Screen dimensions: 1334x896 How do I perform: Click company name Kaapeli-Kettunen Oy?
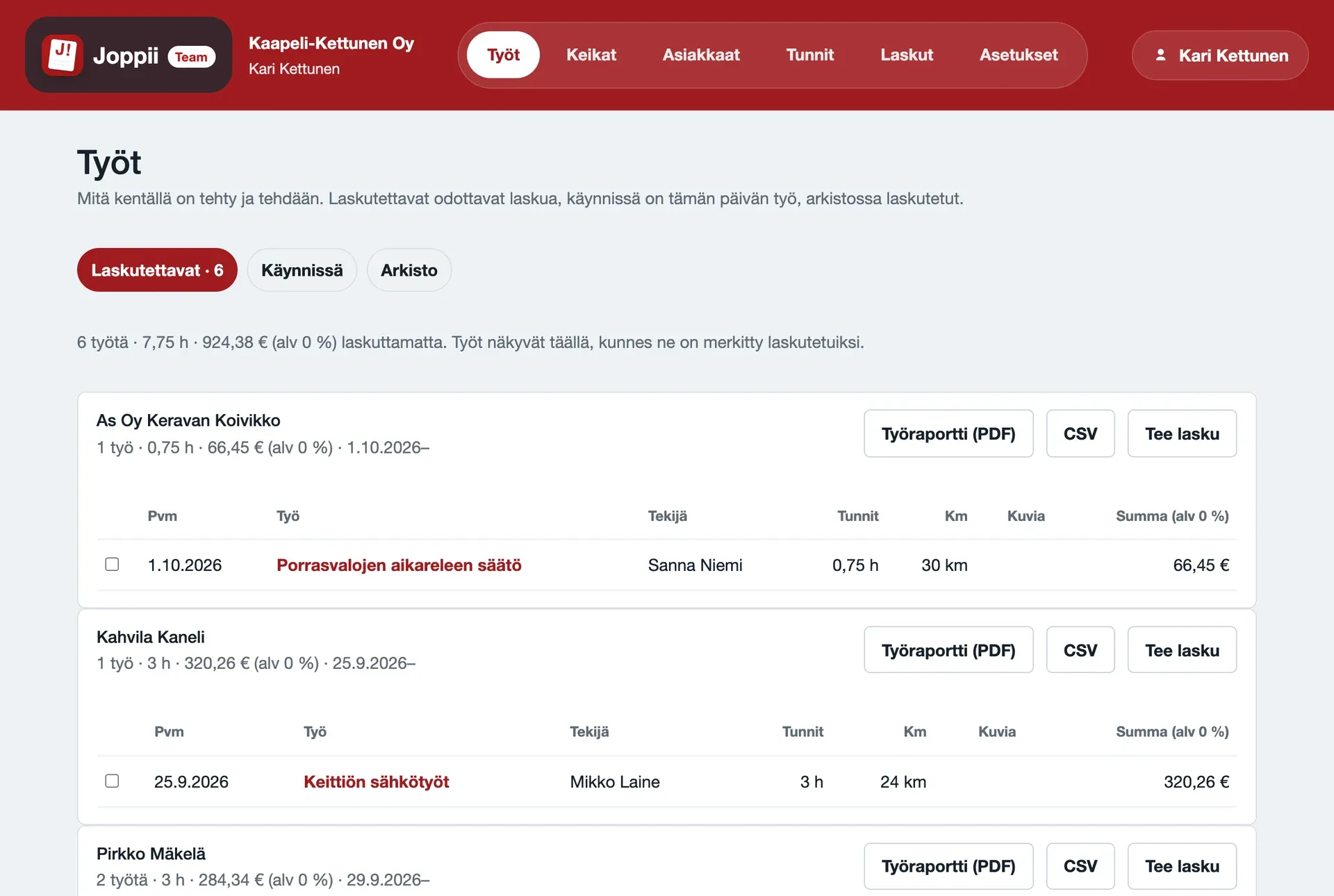click(x=331, y=43)
